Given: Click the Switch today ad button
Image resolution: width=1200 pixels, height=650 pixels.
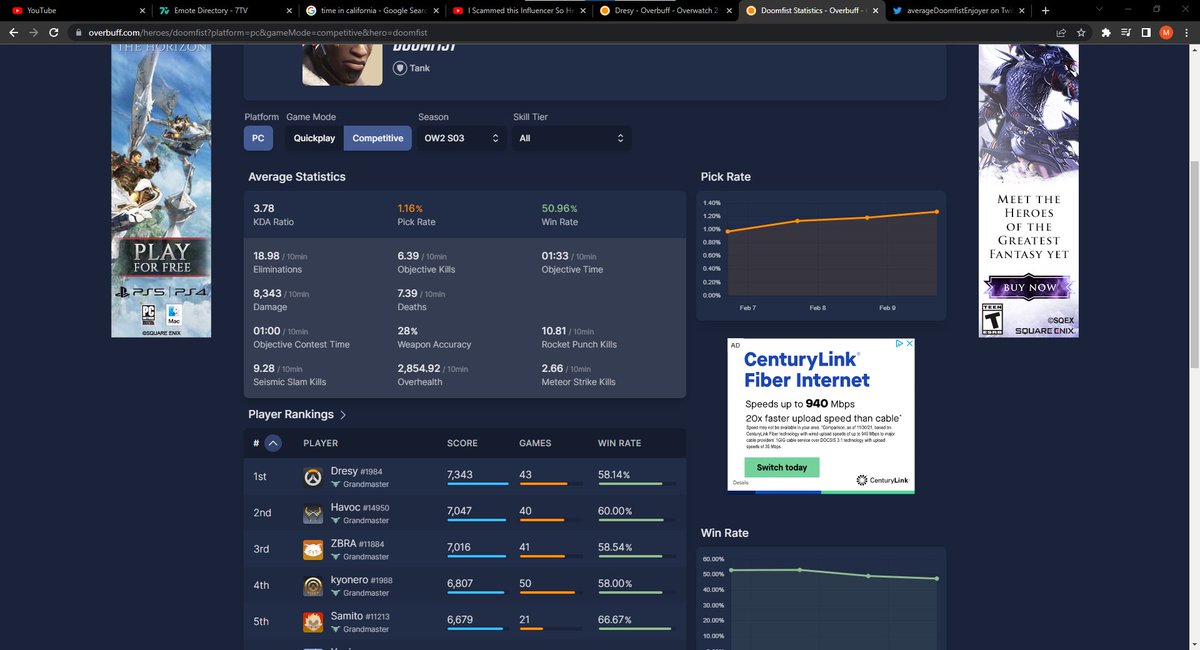Looking at the screenshot, I should [782, 467].
